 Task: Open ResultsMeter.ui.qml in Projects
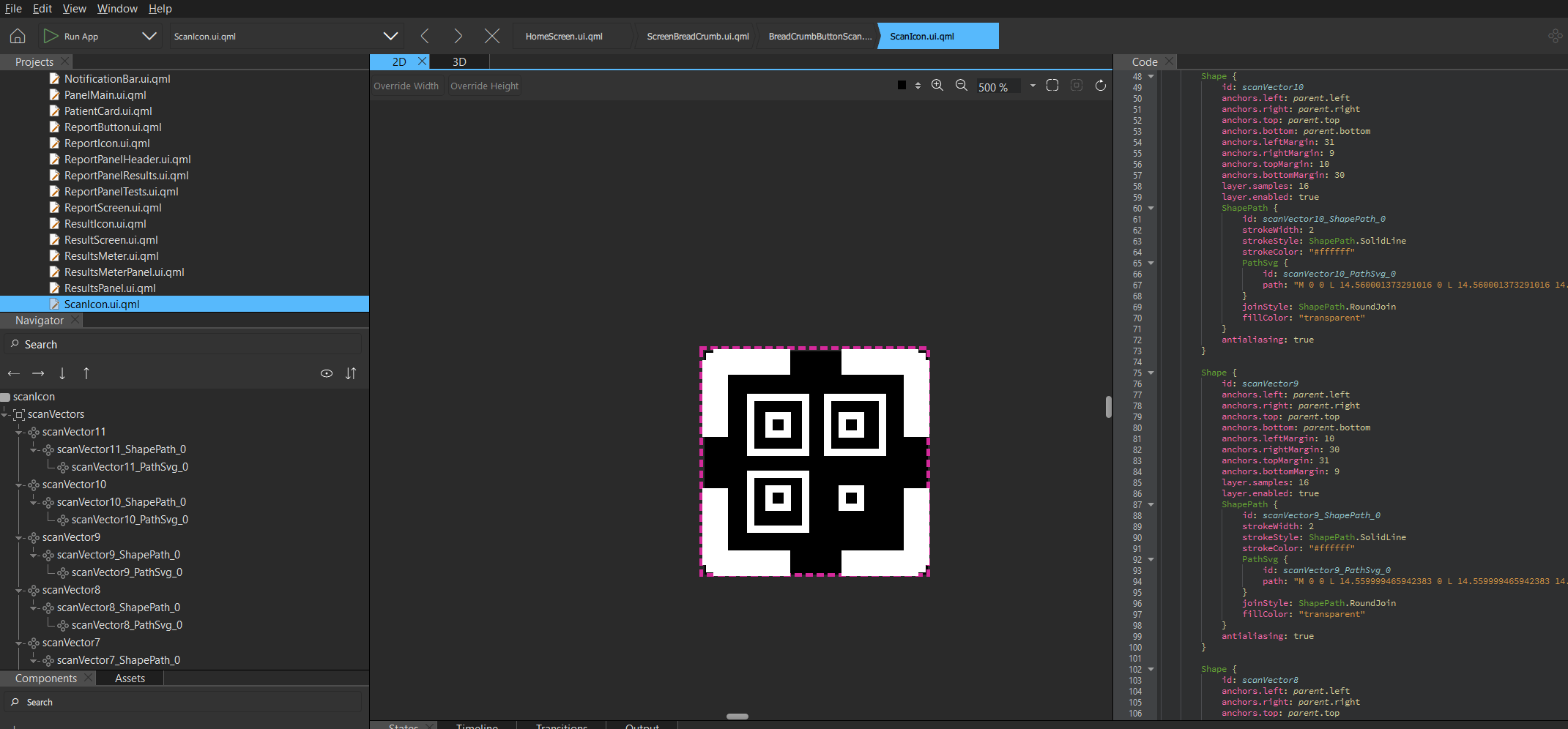(111, 256)
